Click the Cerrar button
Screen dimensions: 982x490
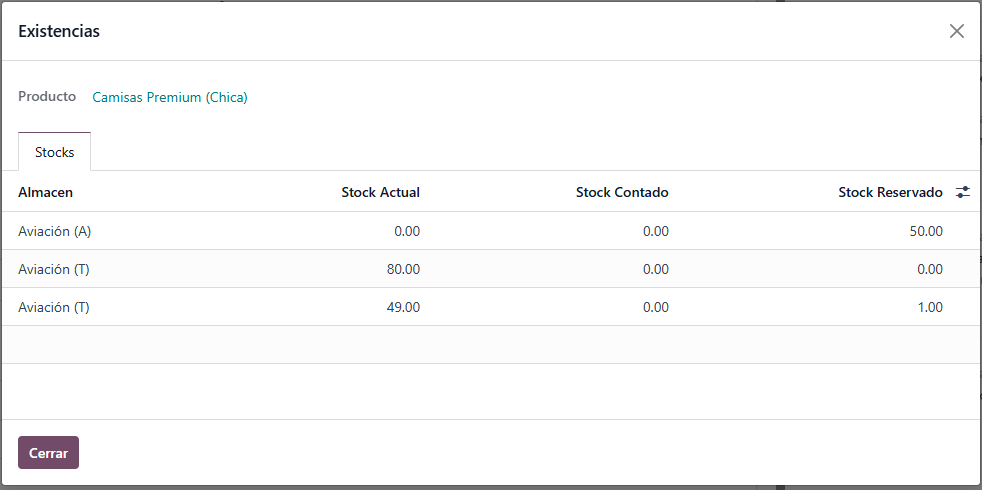(48, 452)
